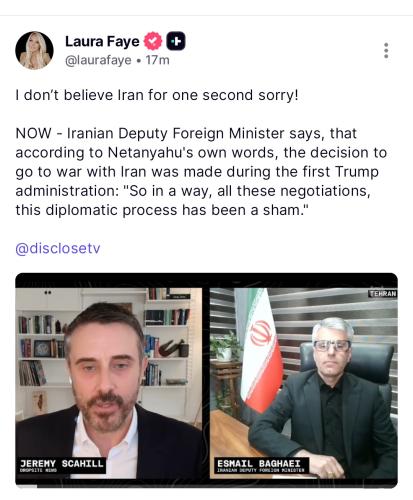Viewport: 413px width, 500px height.
Task: Seek on the video progress bar
Action: tap(206, 486)
